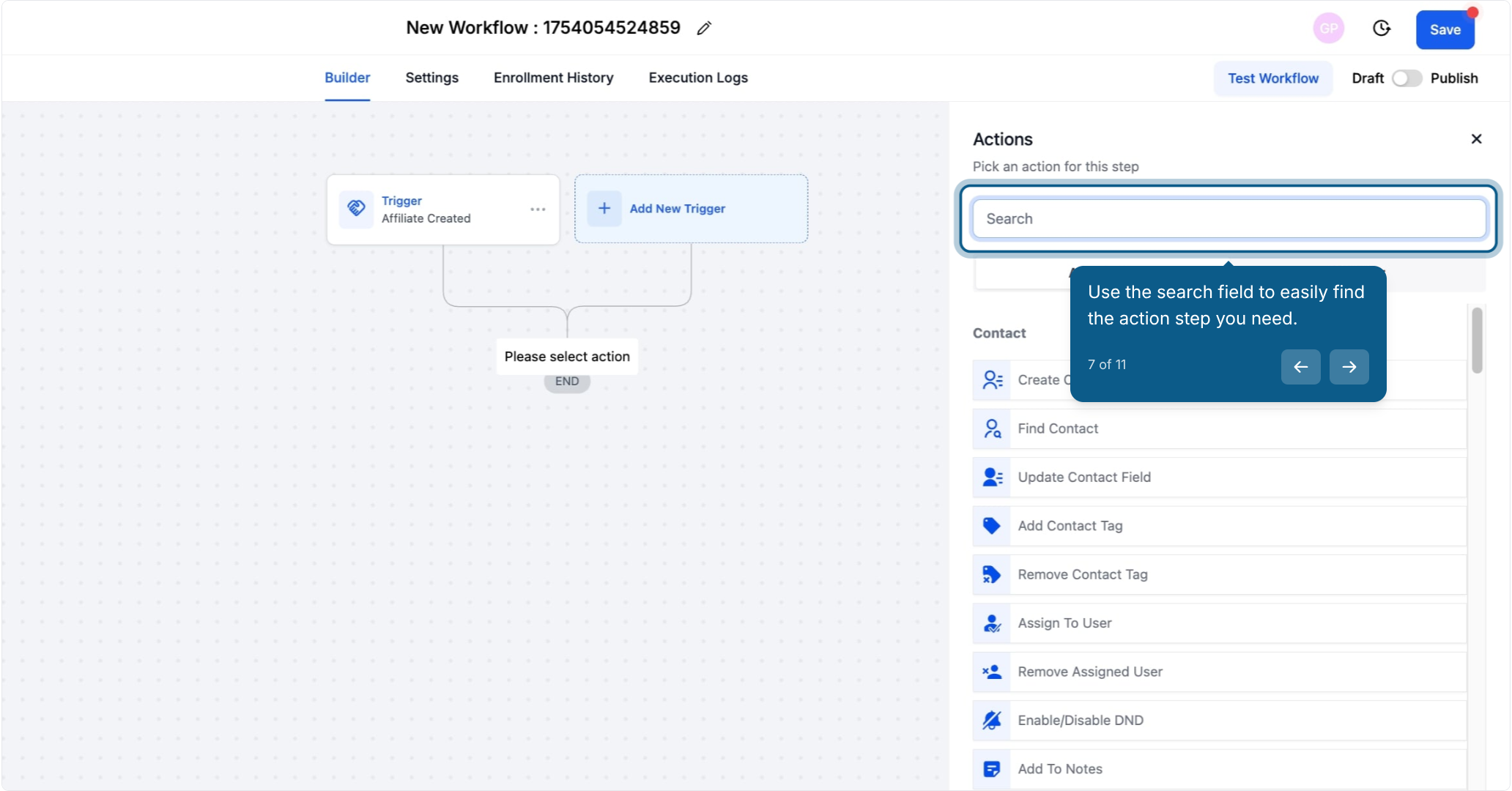The width and height of the screenshot is (1512, 791).
Task: Click the Test Workflow button
Action: click(1272, 78)
